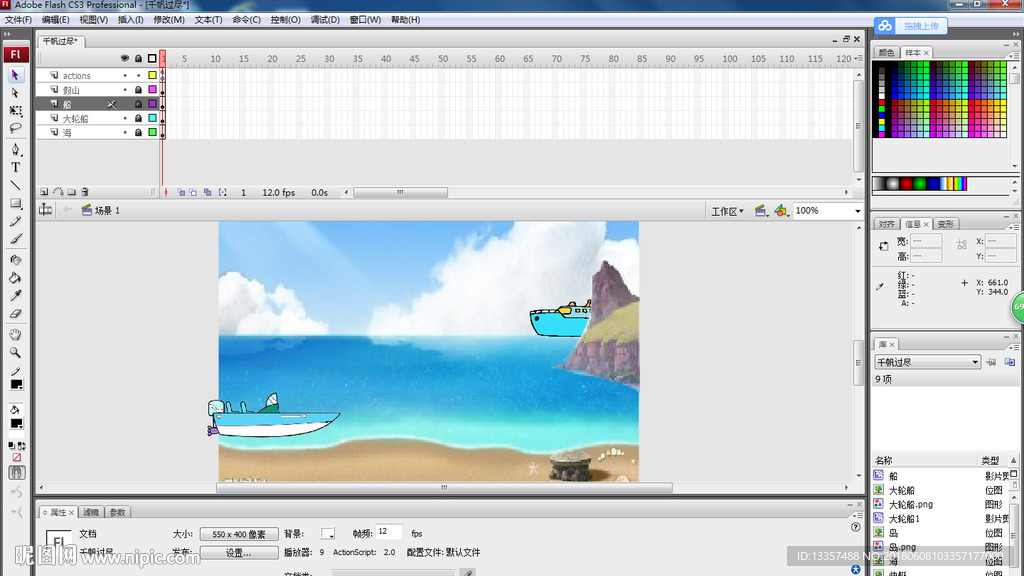
Task: Click the 550 x 400 像素 size button
Action: [x=239, y=534]
